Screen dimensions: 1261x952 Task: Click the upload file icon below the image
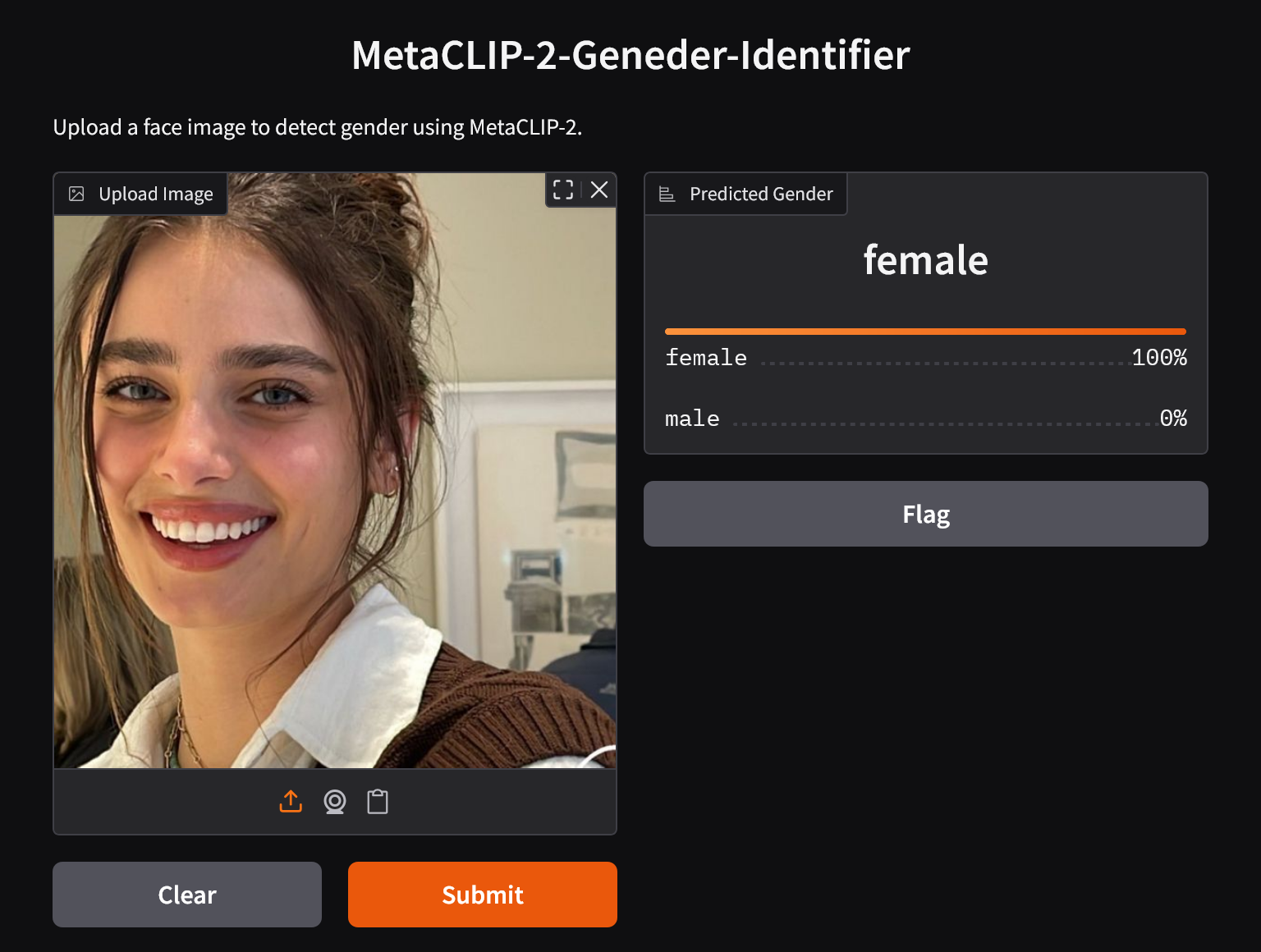291,802
